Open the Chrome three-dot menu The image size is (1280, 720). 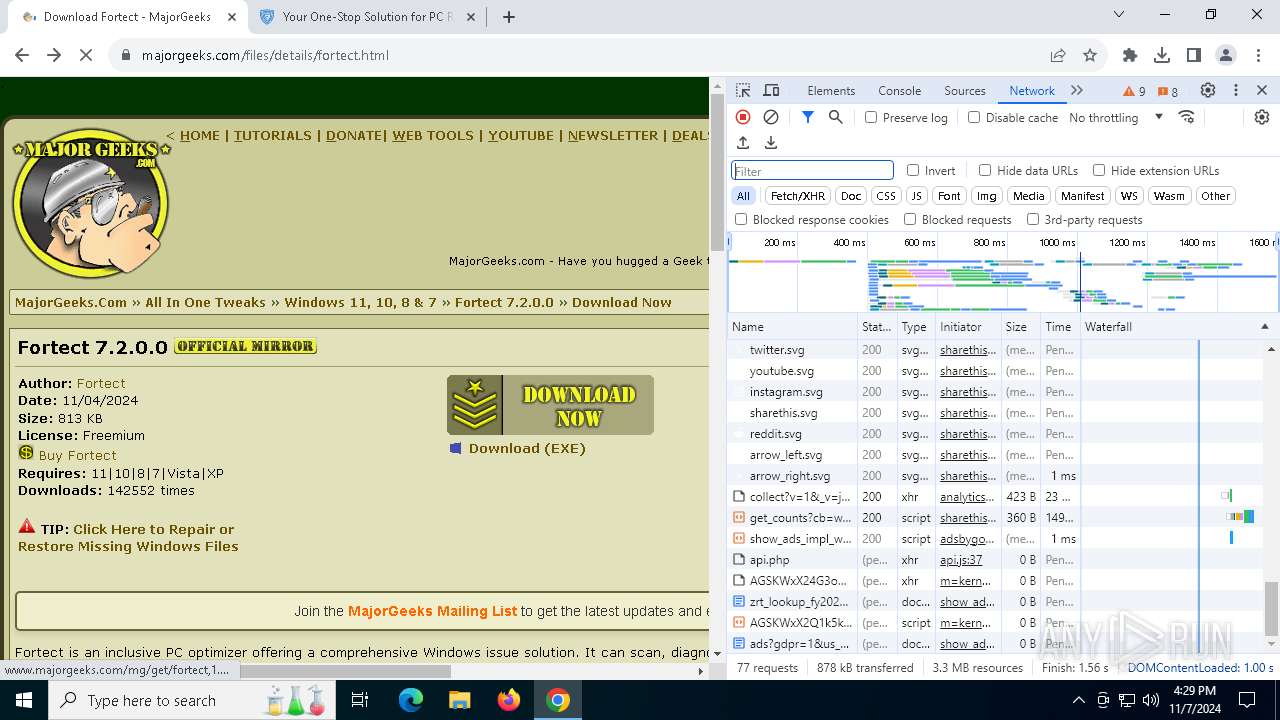coord(1258,55)
